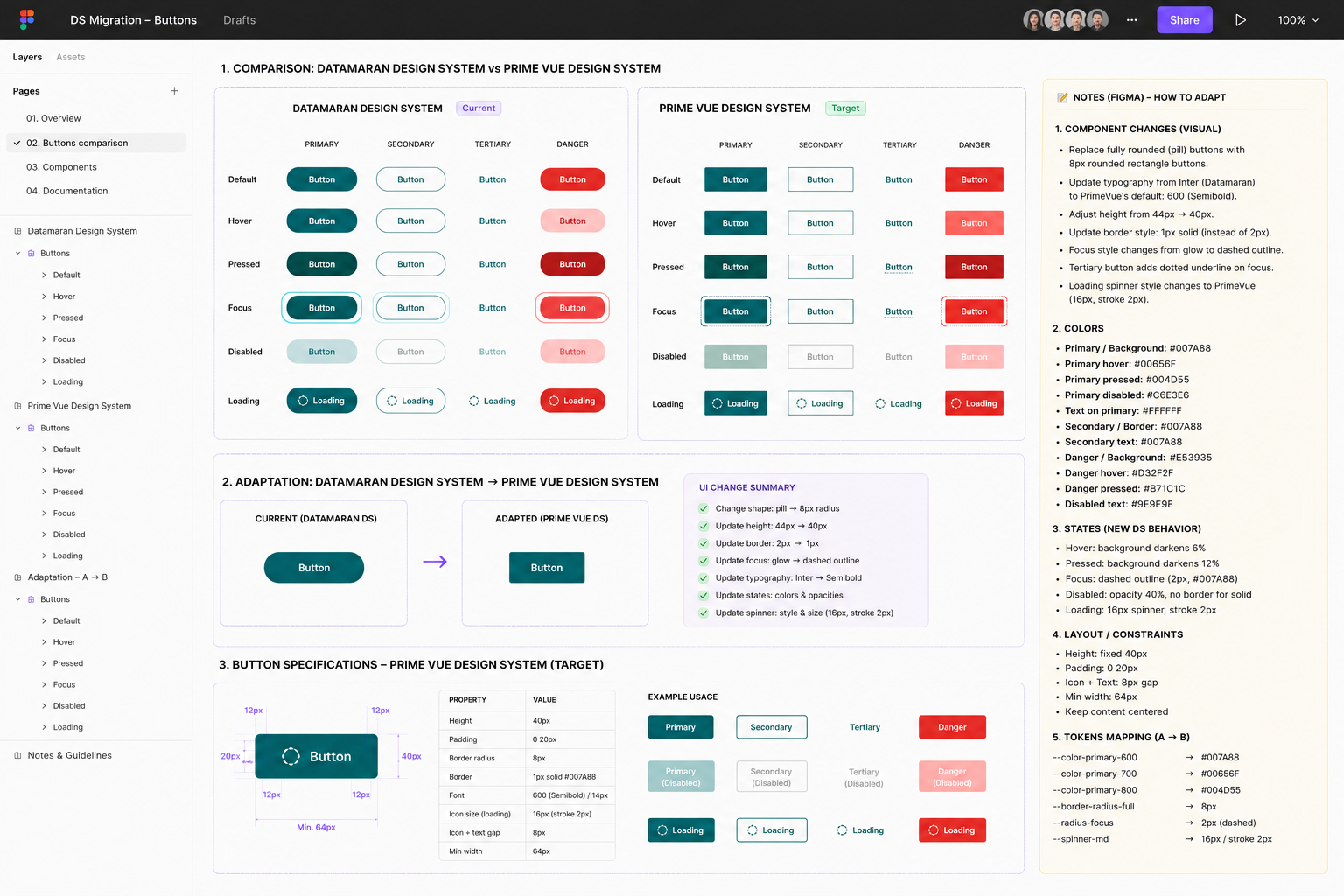Select Notes & Guidelines frame icon
1344x896 pixels.
click(x=17, y=755)
